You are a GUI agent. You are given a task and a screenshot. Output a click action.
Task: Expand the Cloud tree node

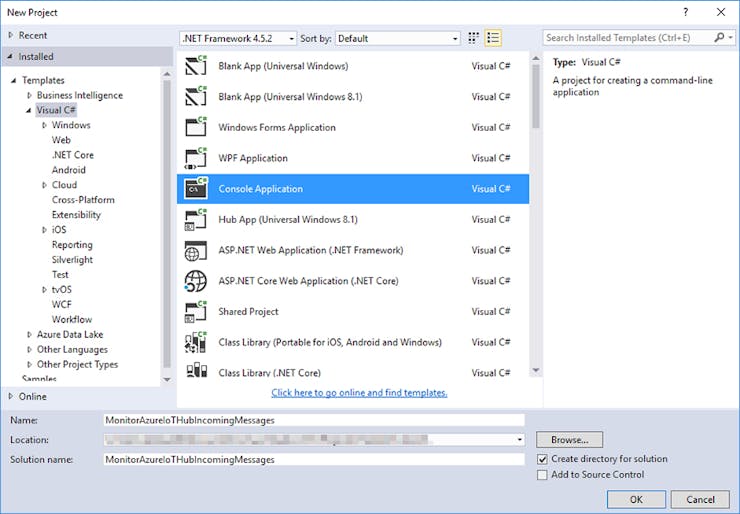(x=44, y=185)
